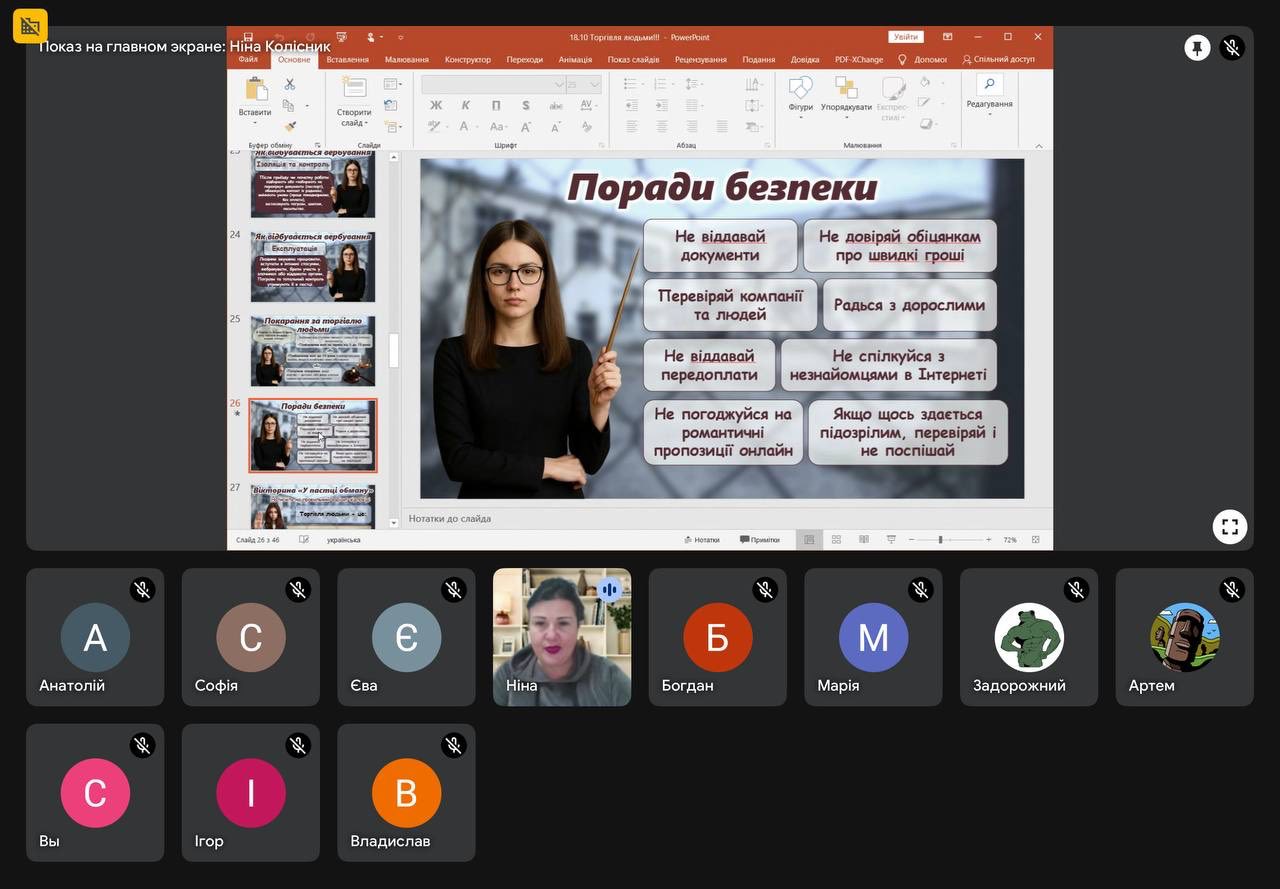
Task: Open the shared screen in fullscreen
Action: coord(1230,526)
